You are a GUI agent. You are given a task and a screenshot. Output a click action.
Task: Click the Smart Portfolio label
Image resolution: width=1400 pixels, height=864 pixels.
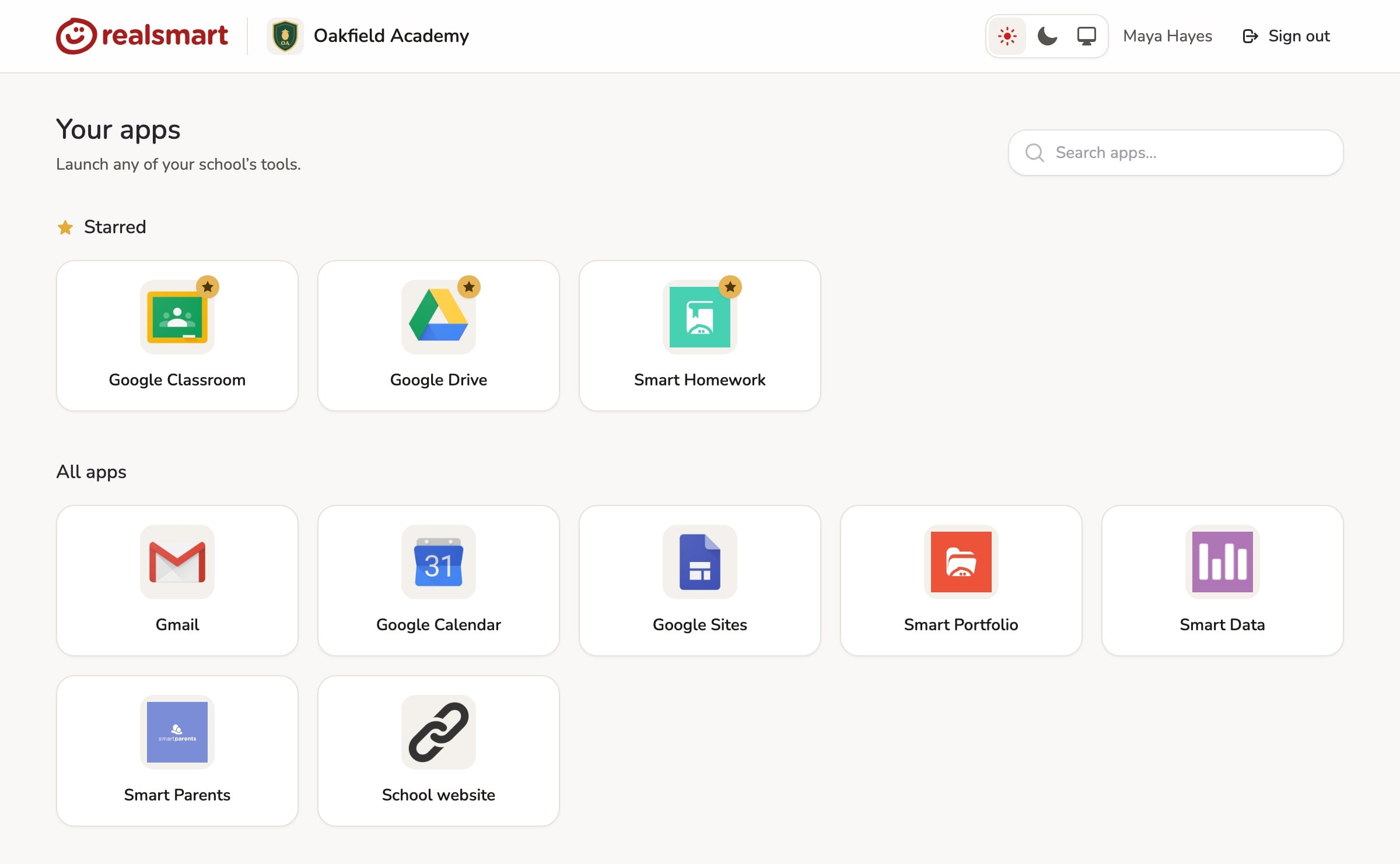[961, 625]
